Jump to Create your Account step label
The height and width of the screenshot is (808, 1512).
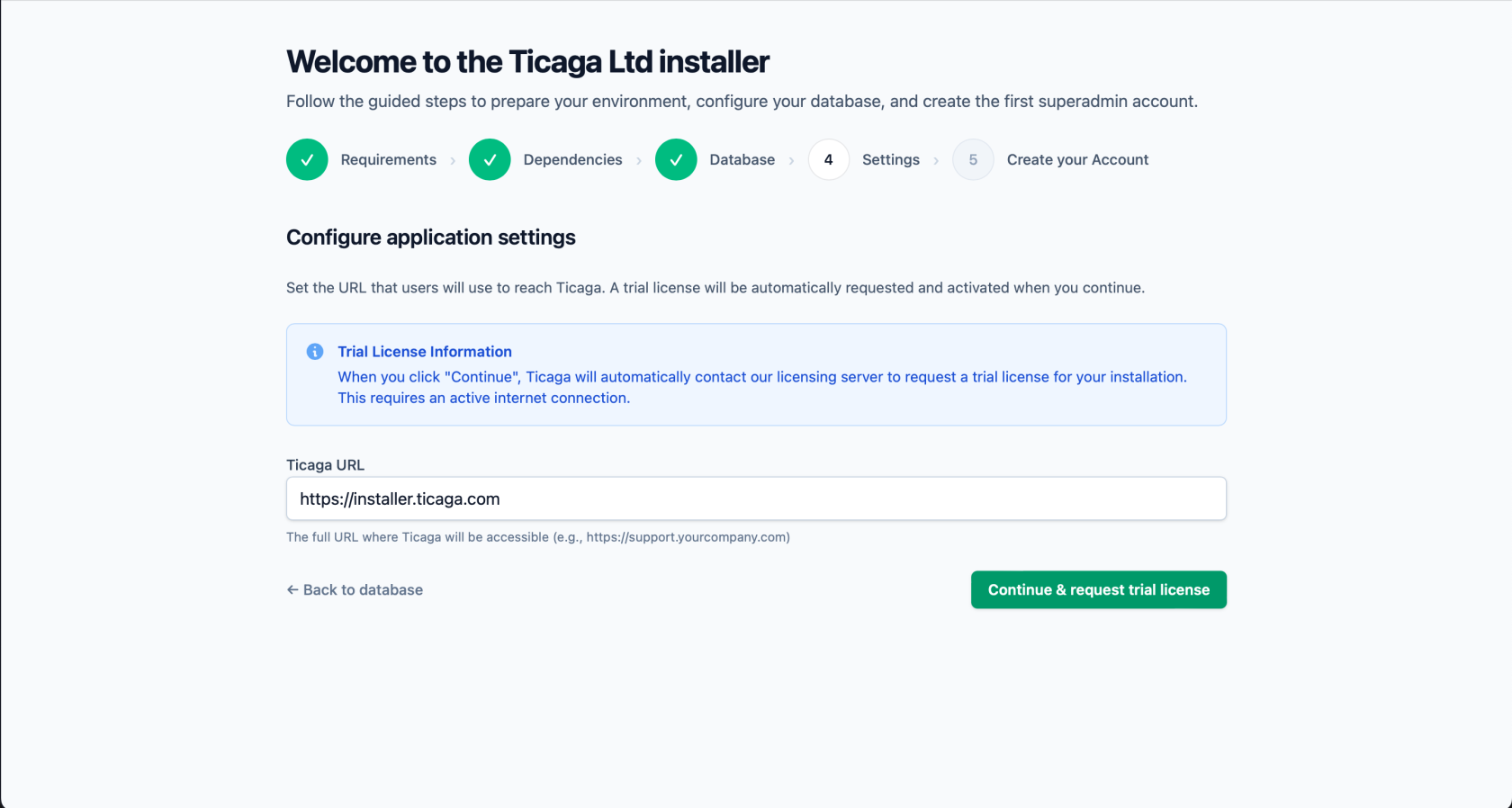(x=1077, y=160)
